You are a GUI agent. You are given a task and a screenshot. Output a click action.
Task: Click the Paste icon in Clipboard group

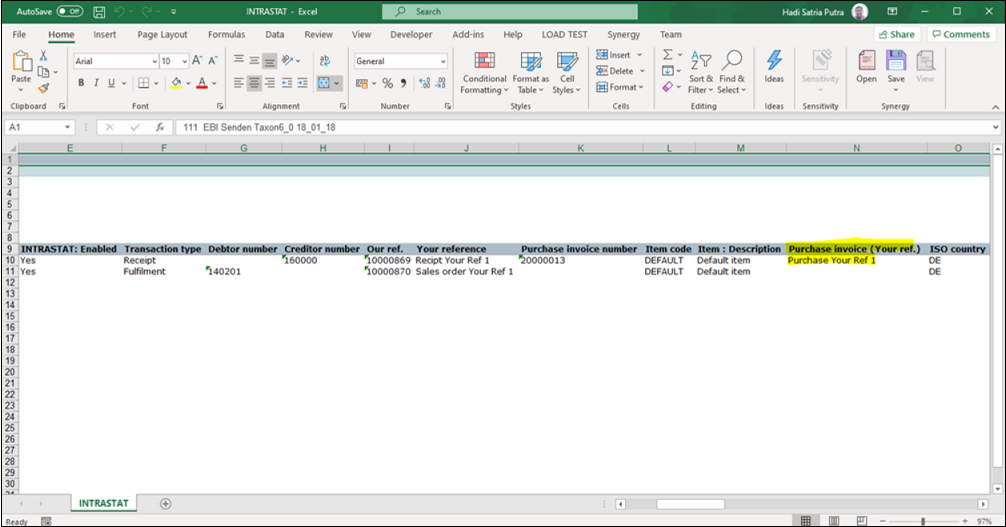[21, 62]
